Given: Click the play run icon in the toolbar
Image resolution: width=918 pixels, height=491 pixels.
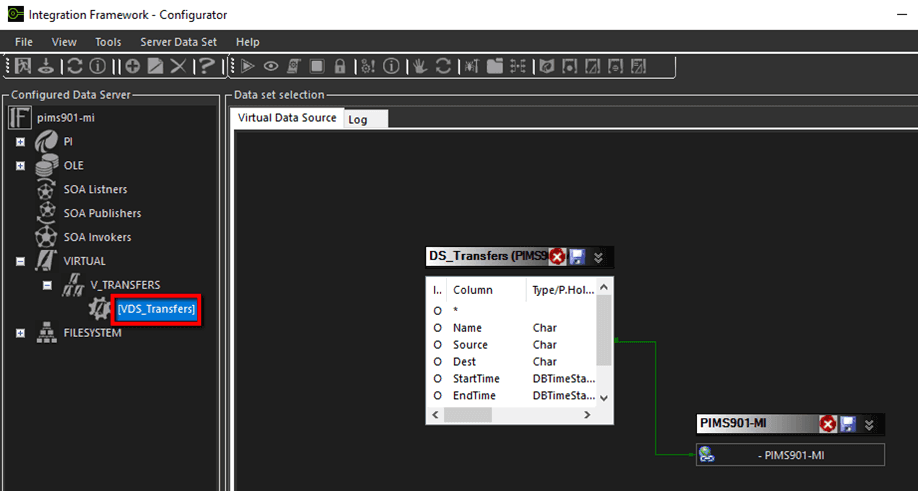Looking at the screenshot, I should point(248,66).
